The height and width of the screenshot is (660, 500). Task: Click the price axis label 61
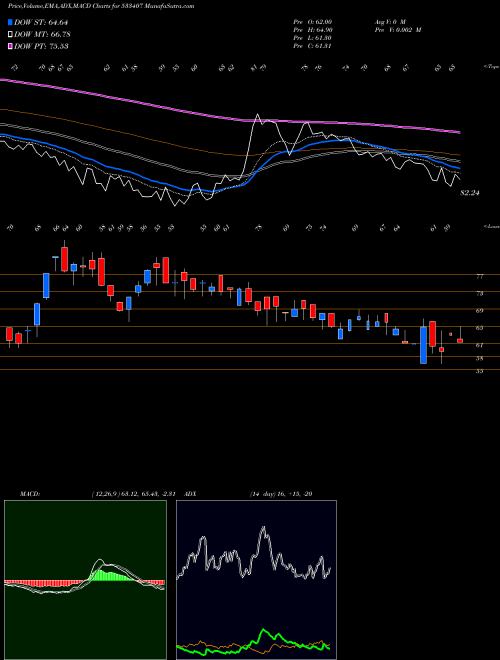point(480,345)
